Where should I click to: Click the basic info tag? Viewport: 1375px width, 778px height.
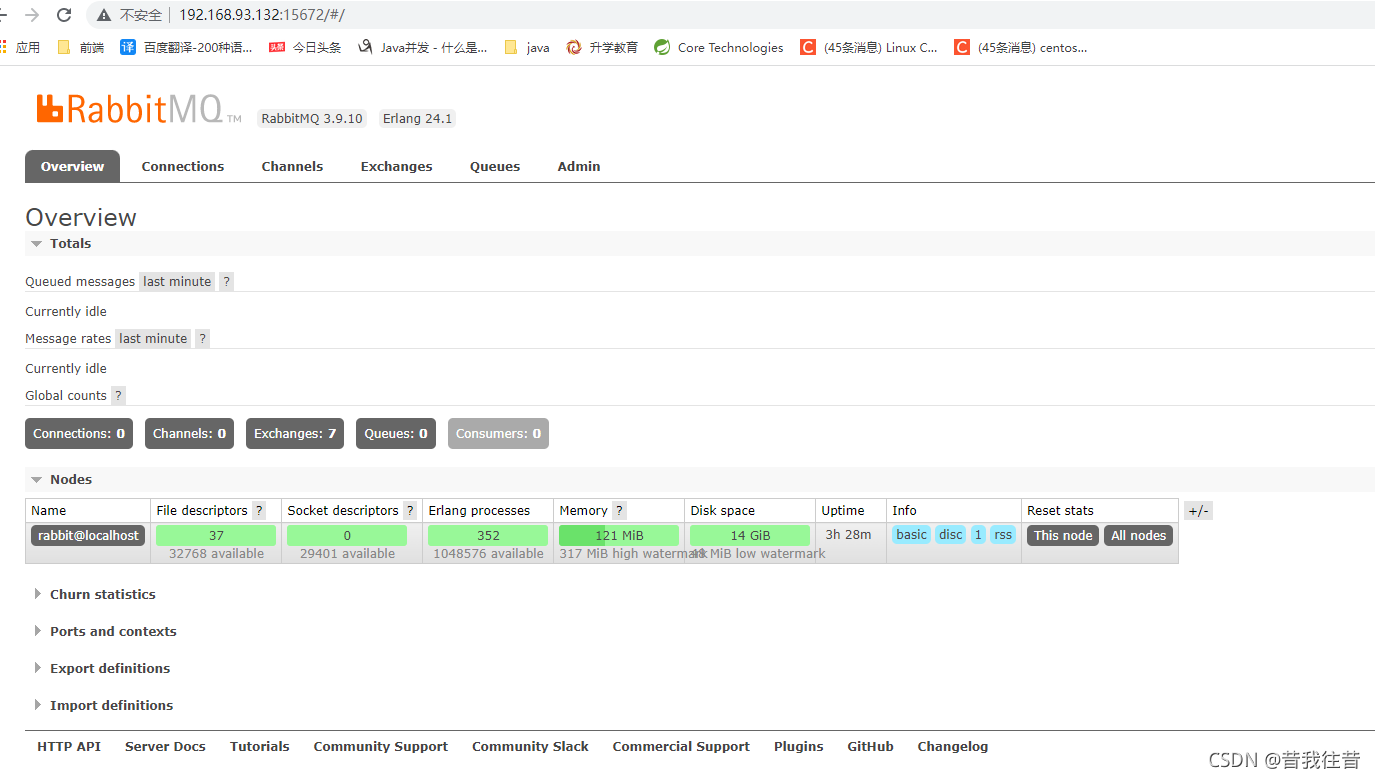pos(911,535)
